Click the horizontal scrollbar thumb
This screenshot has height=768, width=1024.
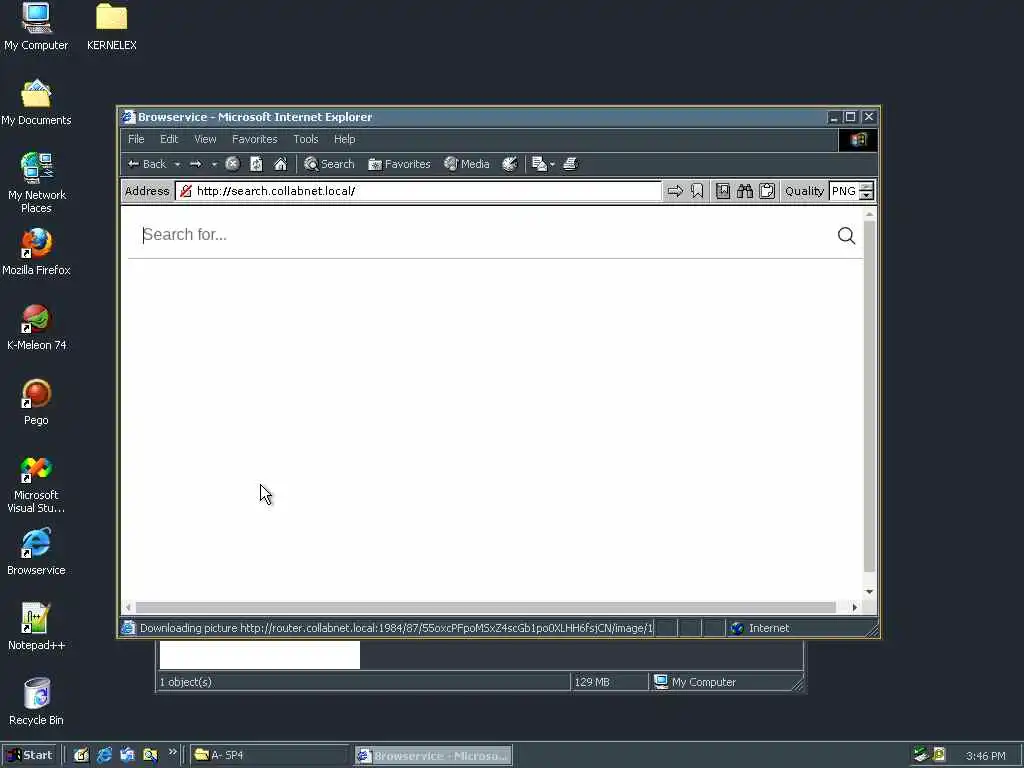click(486, 607)
